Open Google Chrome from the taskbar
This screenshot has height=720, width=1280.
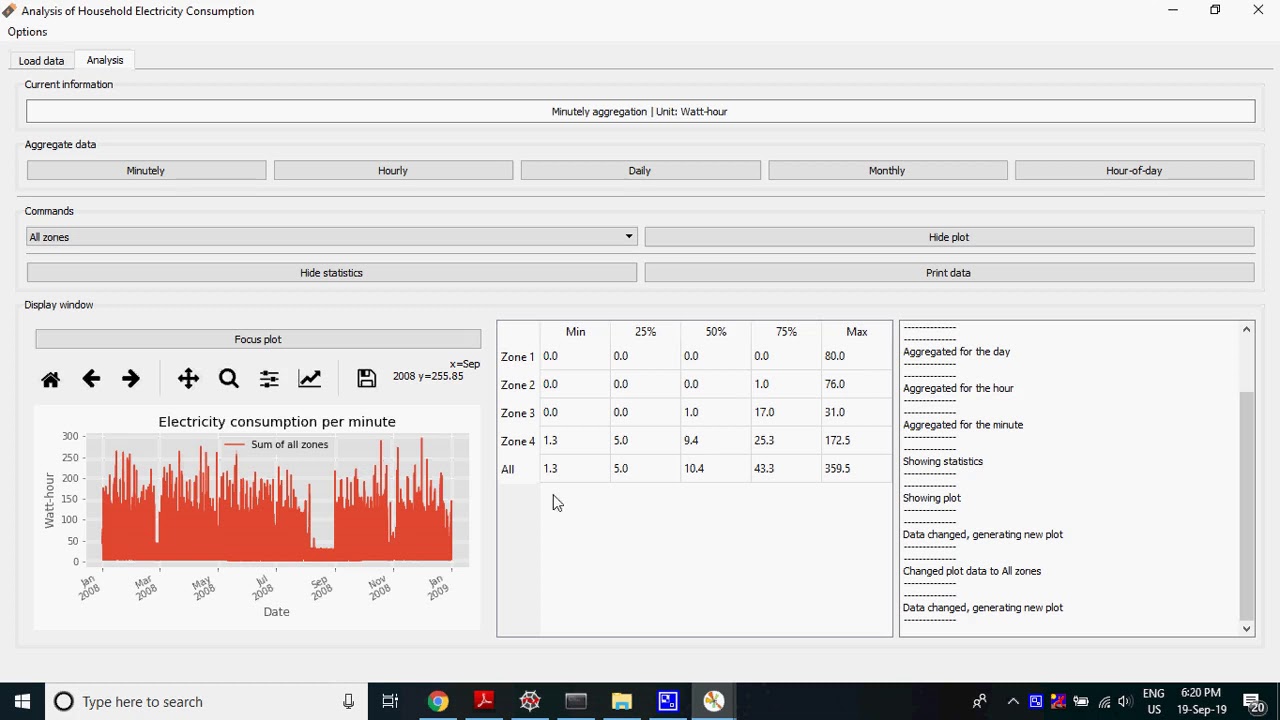[438, 701]
